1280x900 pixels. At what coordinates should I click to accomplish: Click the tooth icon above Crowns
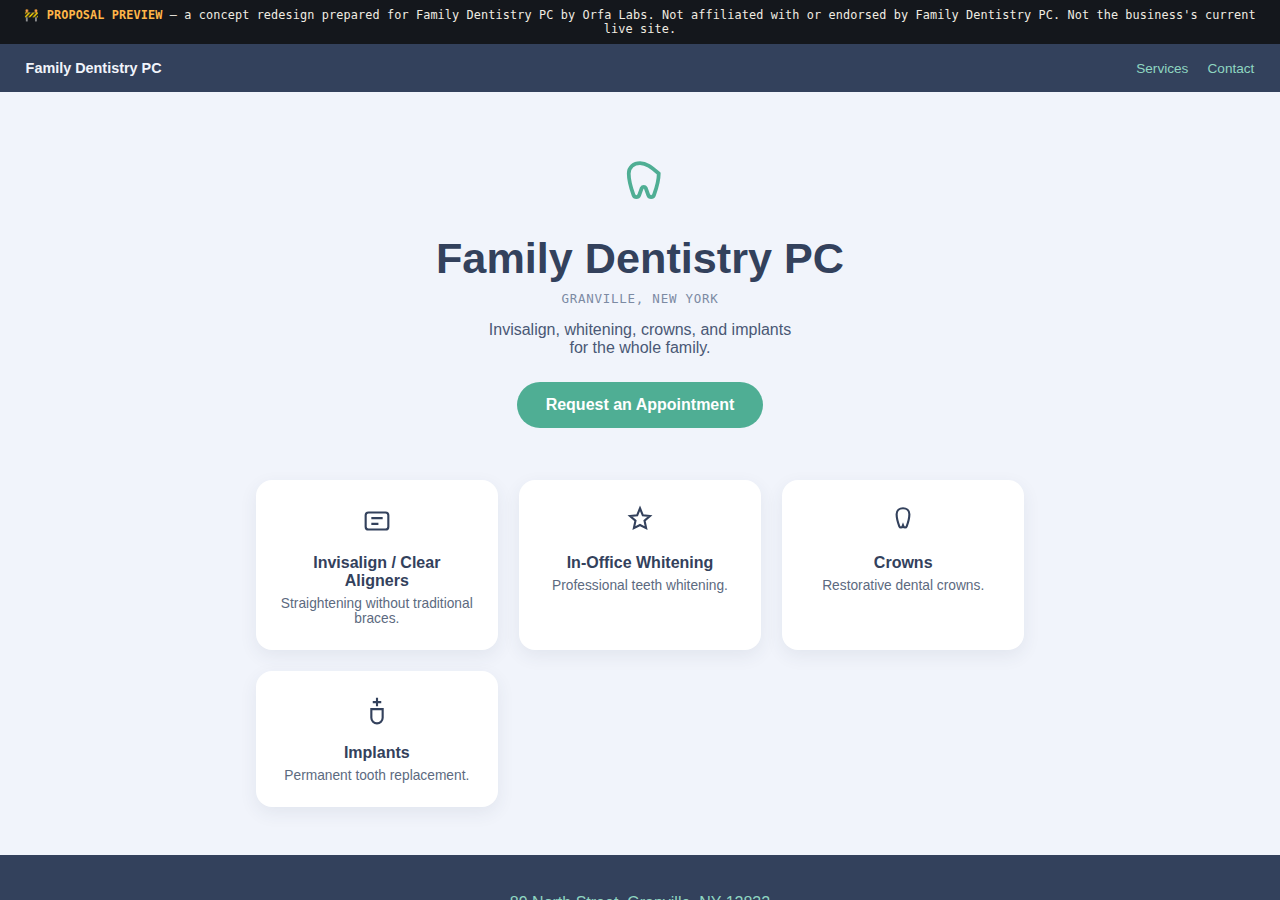(903, 518)
